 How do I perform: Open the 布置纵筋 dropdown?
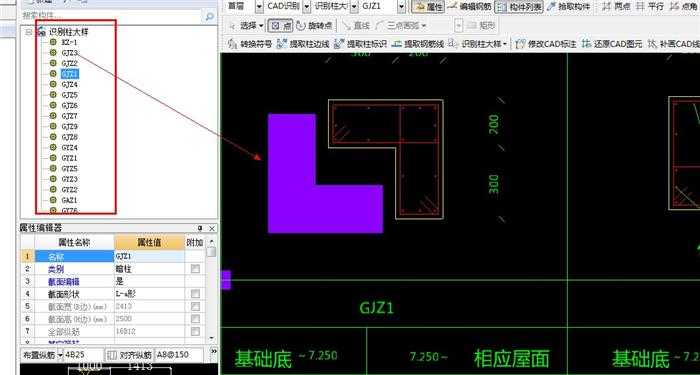tap(60, 355)
